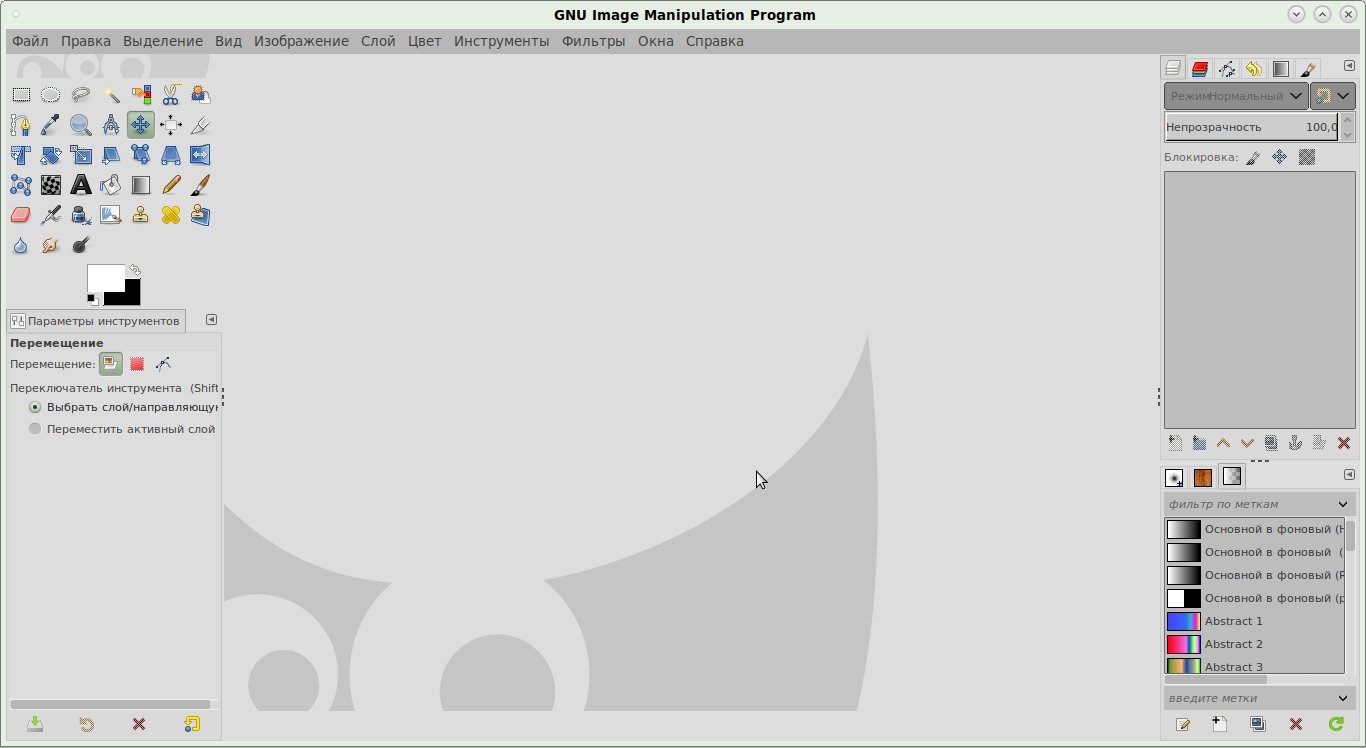Switch to the Patterns tab in lower dock
1366x748 pixels.
(x=1203, y=477)
